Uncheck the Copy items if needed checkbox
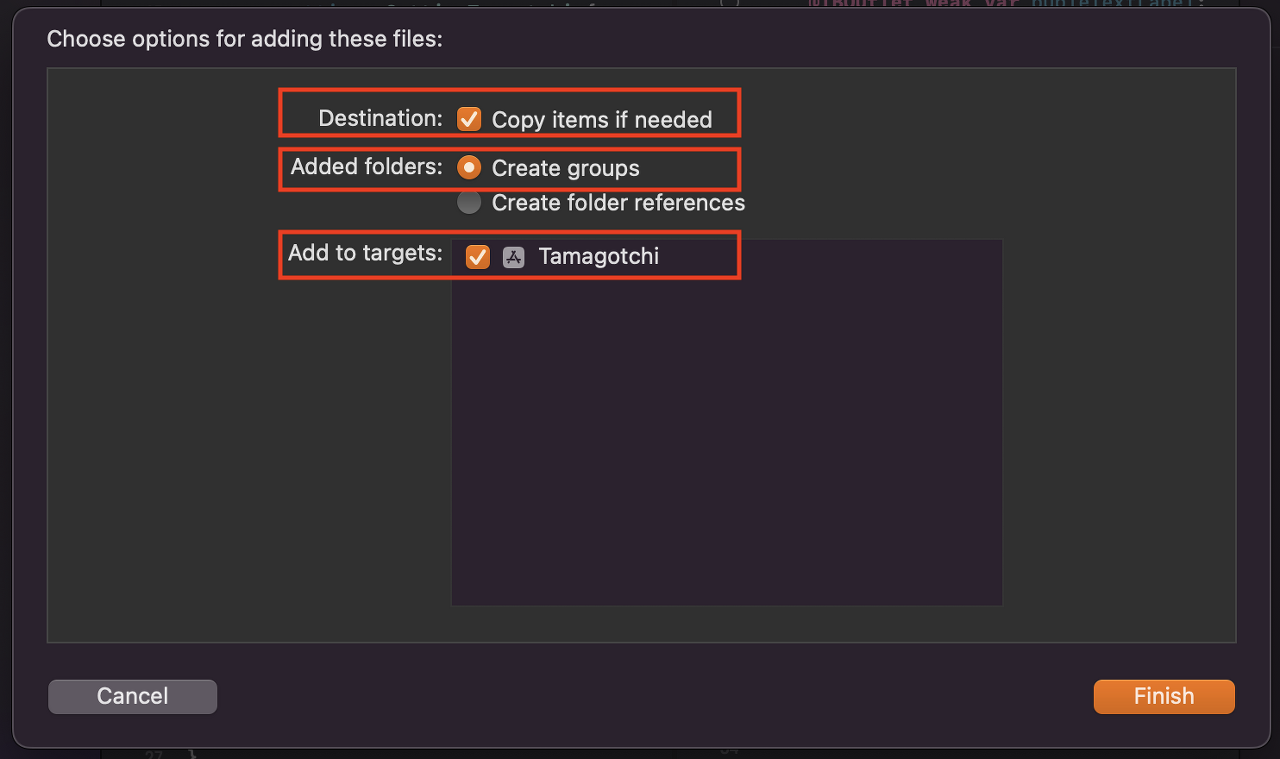 pyautogui.click(x=469, y=120)
